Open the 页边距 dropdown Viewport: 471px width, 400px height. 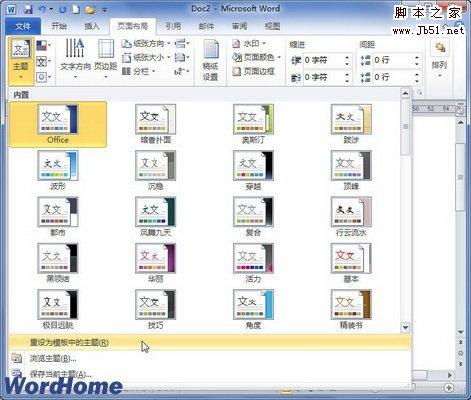click(x=106, y=60)
